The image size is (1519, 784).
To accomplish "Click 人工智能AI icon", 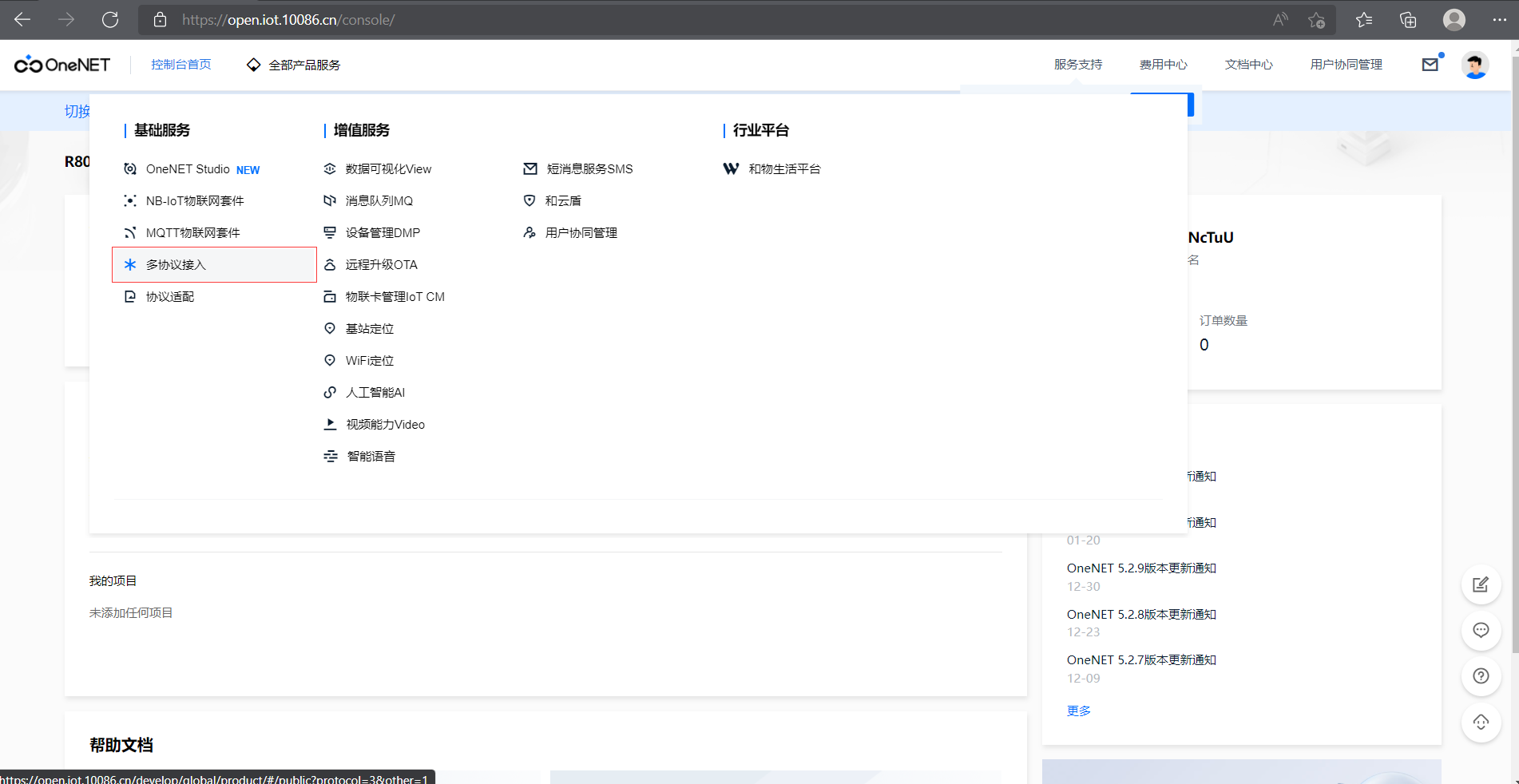I will tap(330, 393).
